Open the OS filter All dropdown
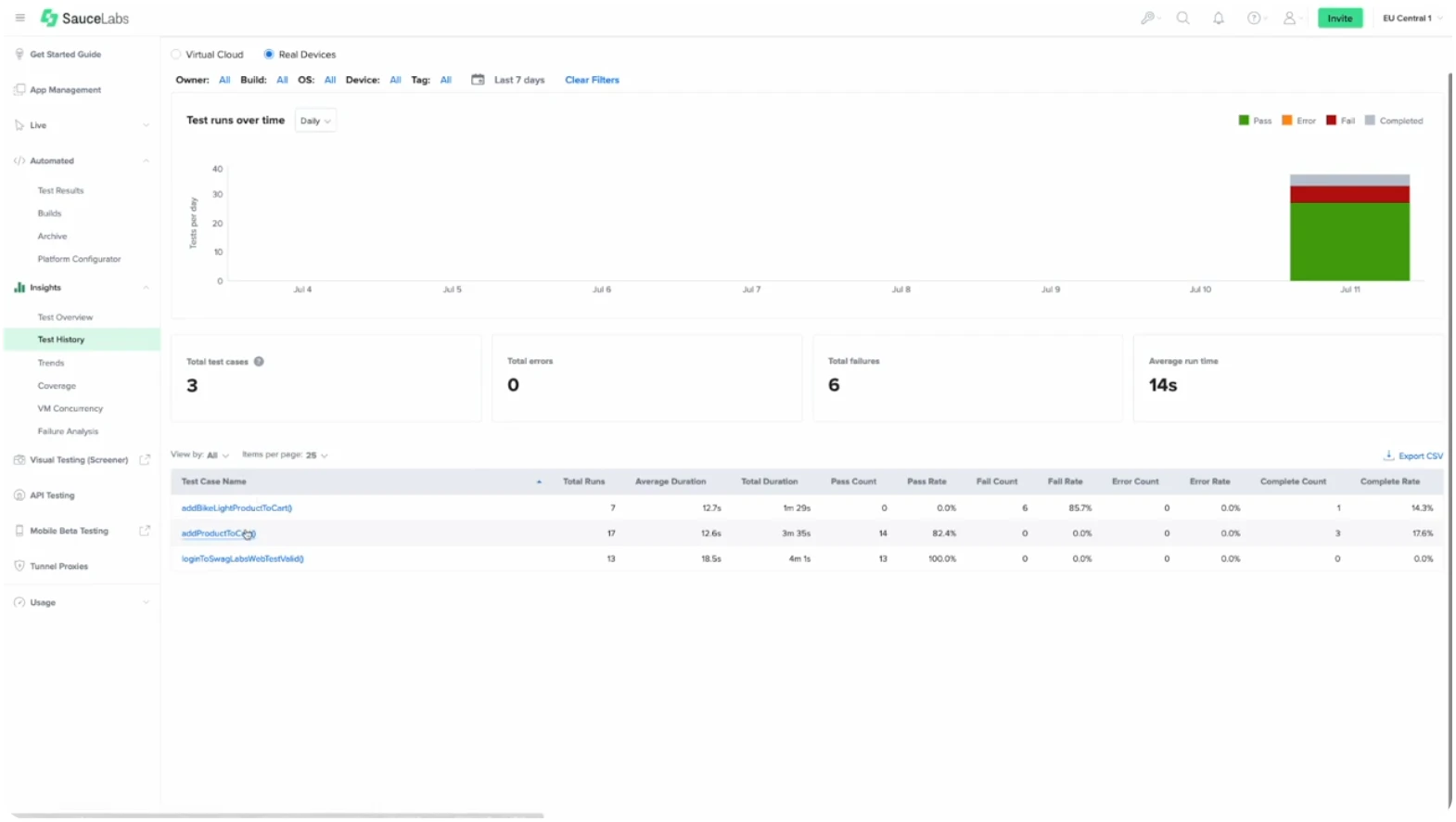The image size is (1456, 822). point(329,80)
